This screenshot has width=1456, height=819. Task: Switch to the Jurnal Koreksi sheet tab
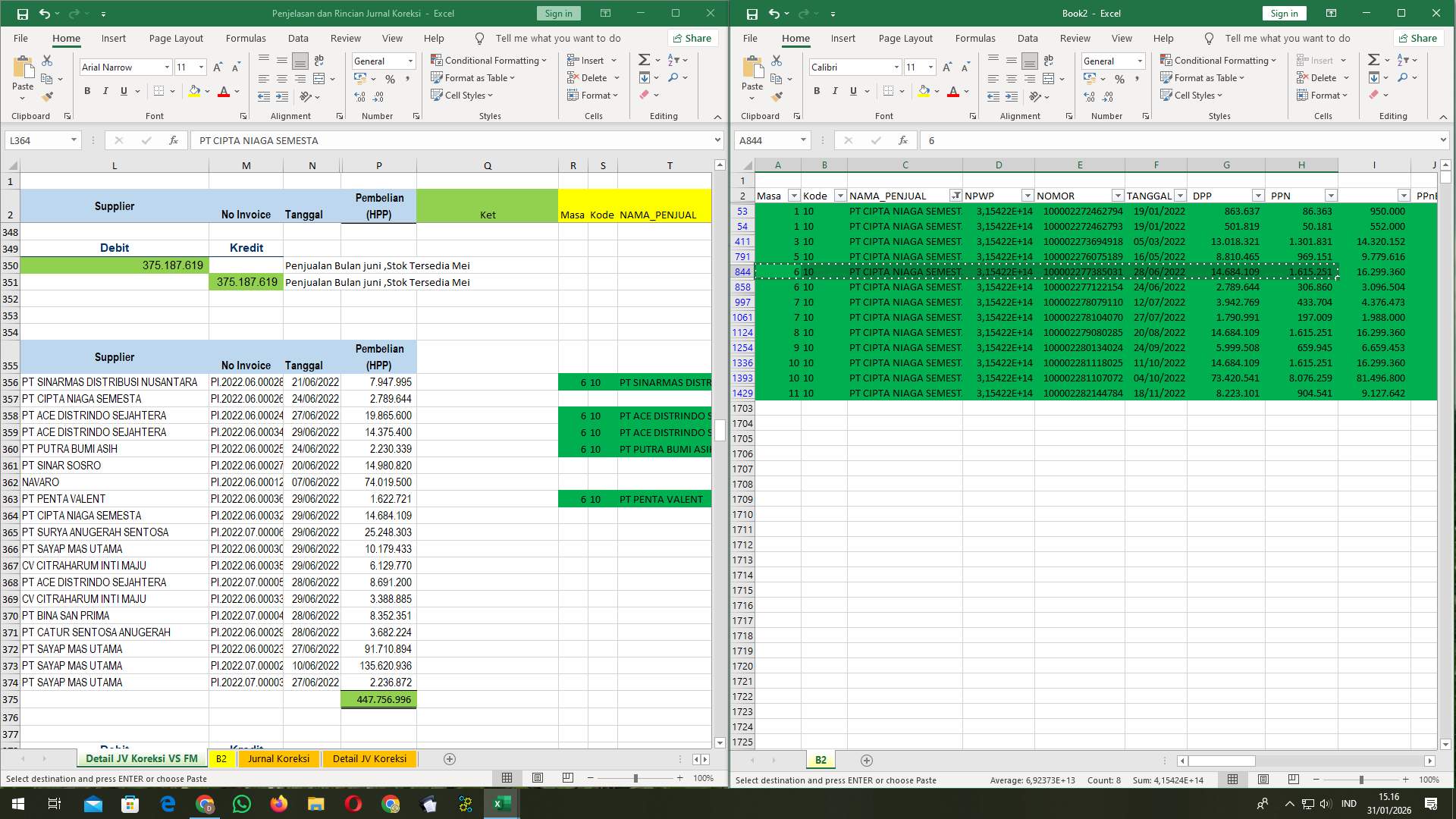click(279, 758)
